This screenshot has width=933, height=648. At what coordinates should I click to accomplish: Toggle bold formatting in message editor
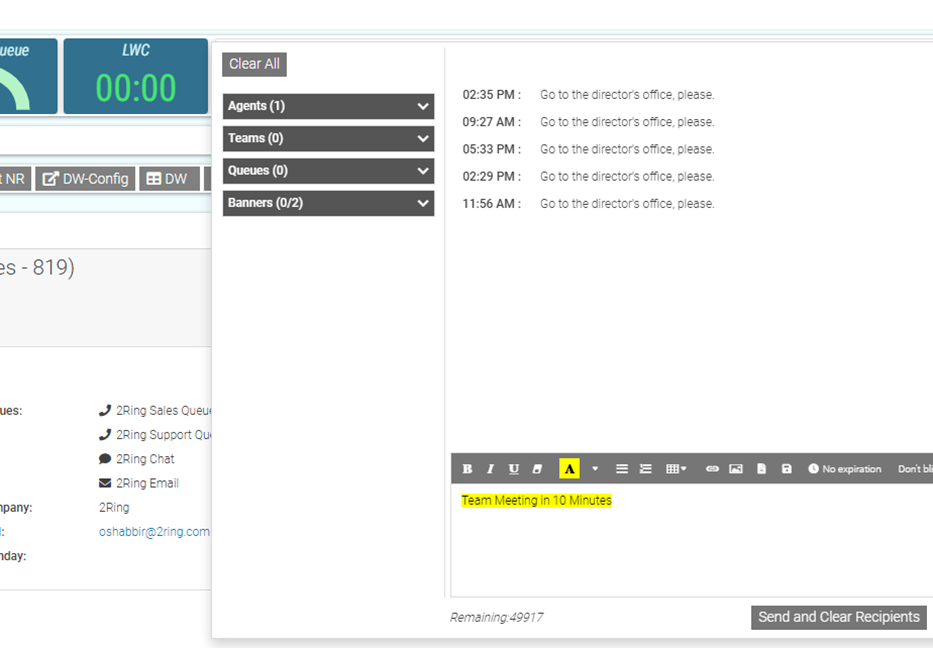(467, 469)
